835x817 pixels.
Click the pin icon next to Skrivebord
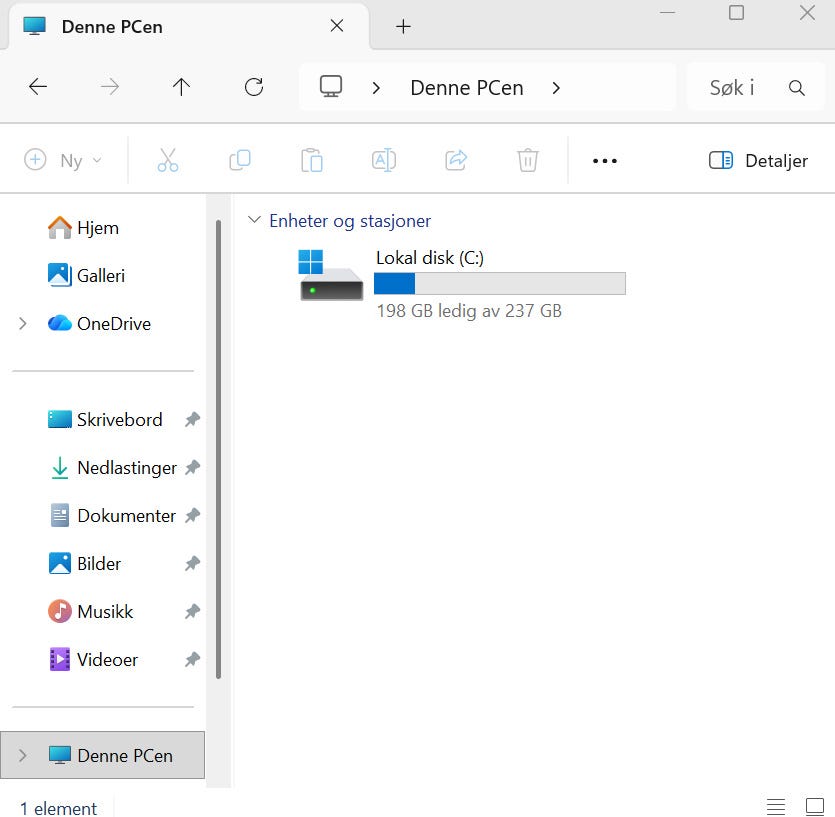[x=192, y=420]
